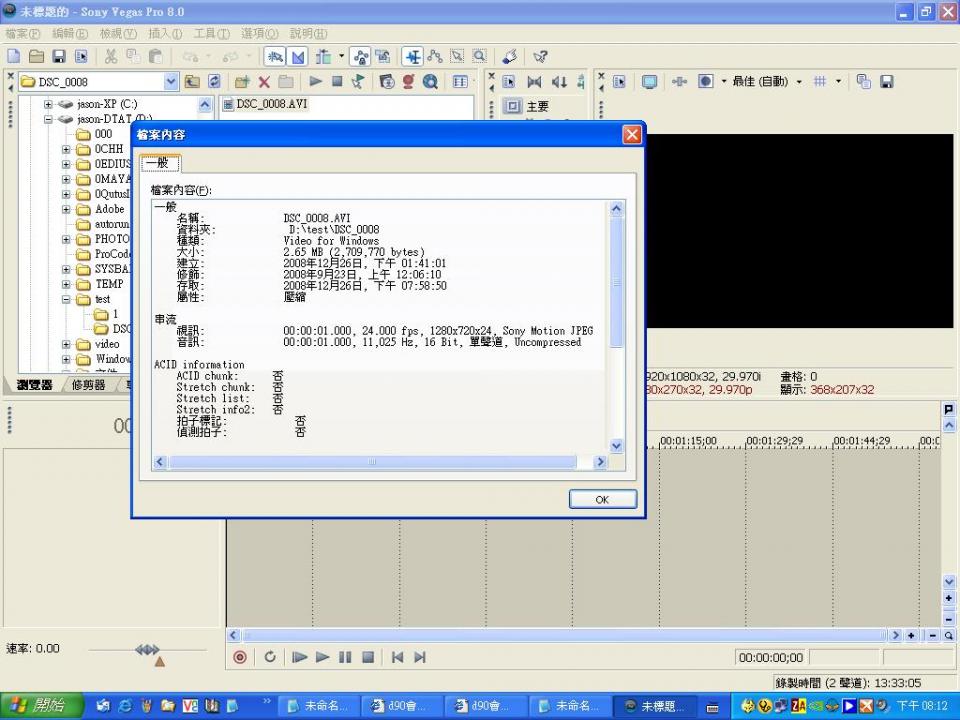Click the Save icon in the main toolbar
The width and height of the screenshot is (960, 720).
pos(58,57)
